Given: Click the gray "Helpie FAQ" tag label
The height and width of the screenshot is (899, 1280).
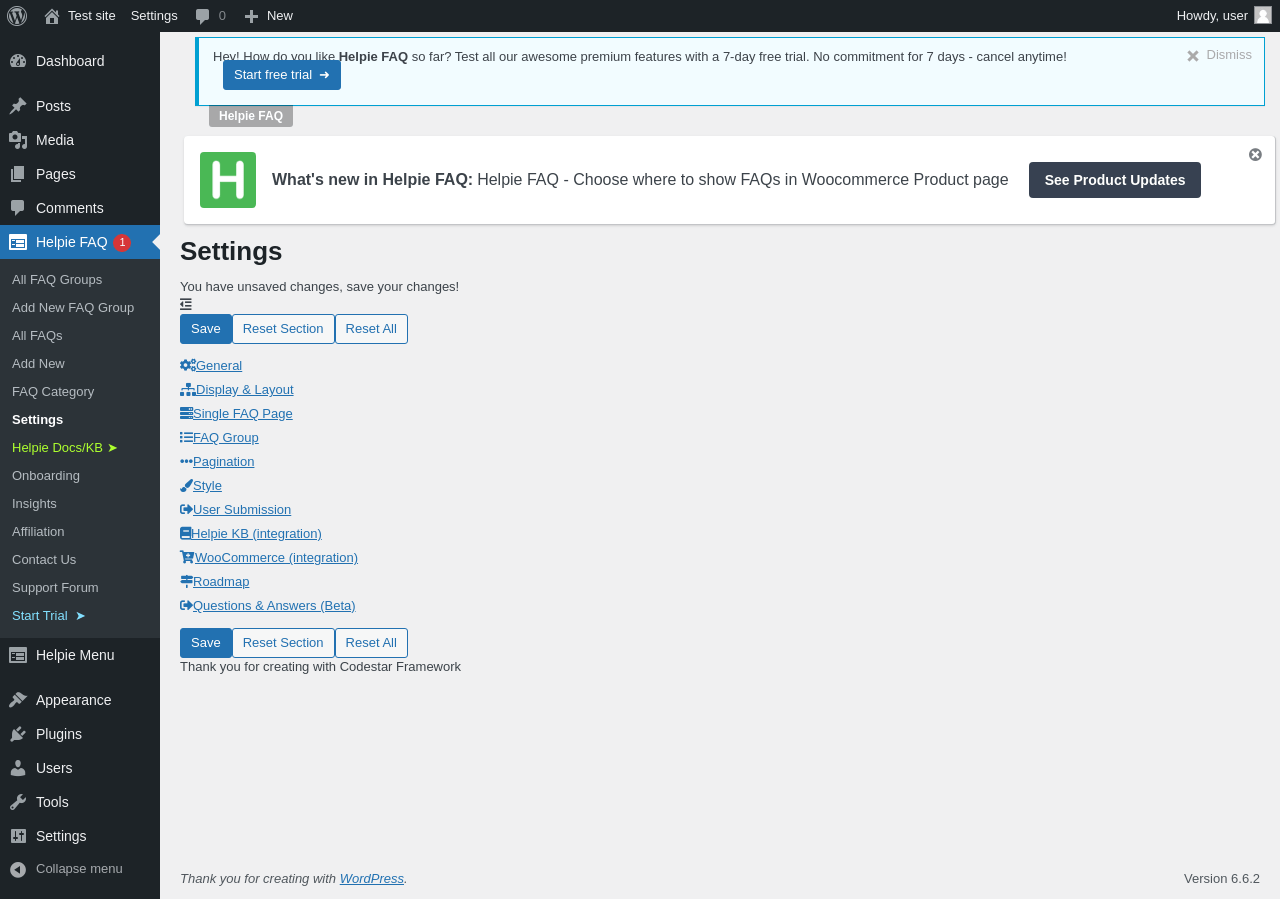Looking at the screenshot, I should coord(251,116).
